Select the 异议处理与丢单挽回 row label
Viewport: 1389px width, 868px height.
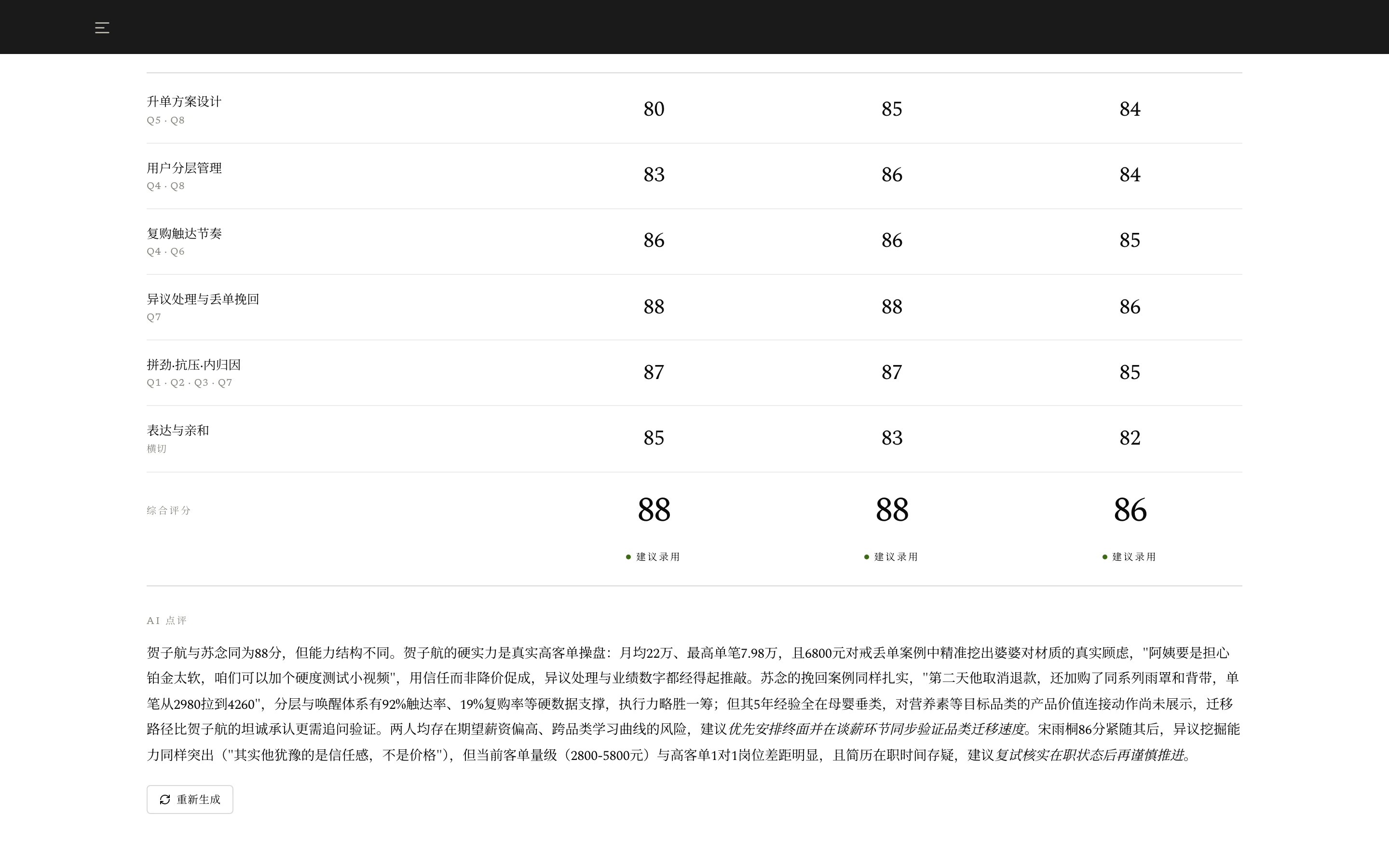coord(203,299)
